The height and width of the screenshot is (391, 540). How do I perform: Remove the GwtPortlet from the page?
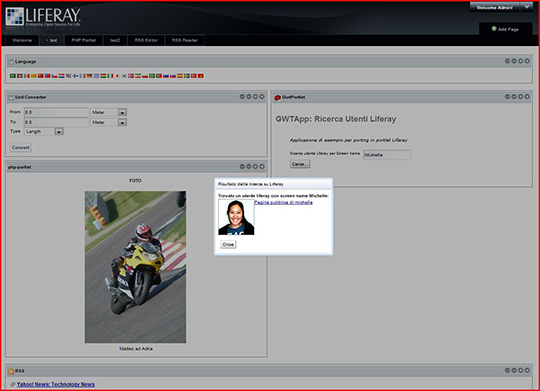pyautogui.click(x=527, y=96)
